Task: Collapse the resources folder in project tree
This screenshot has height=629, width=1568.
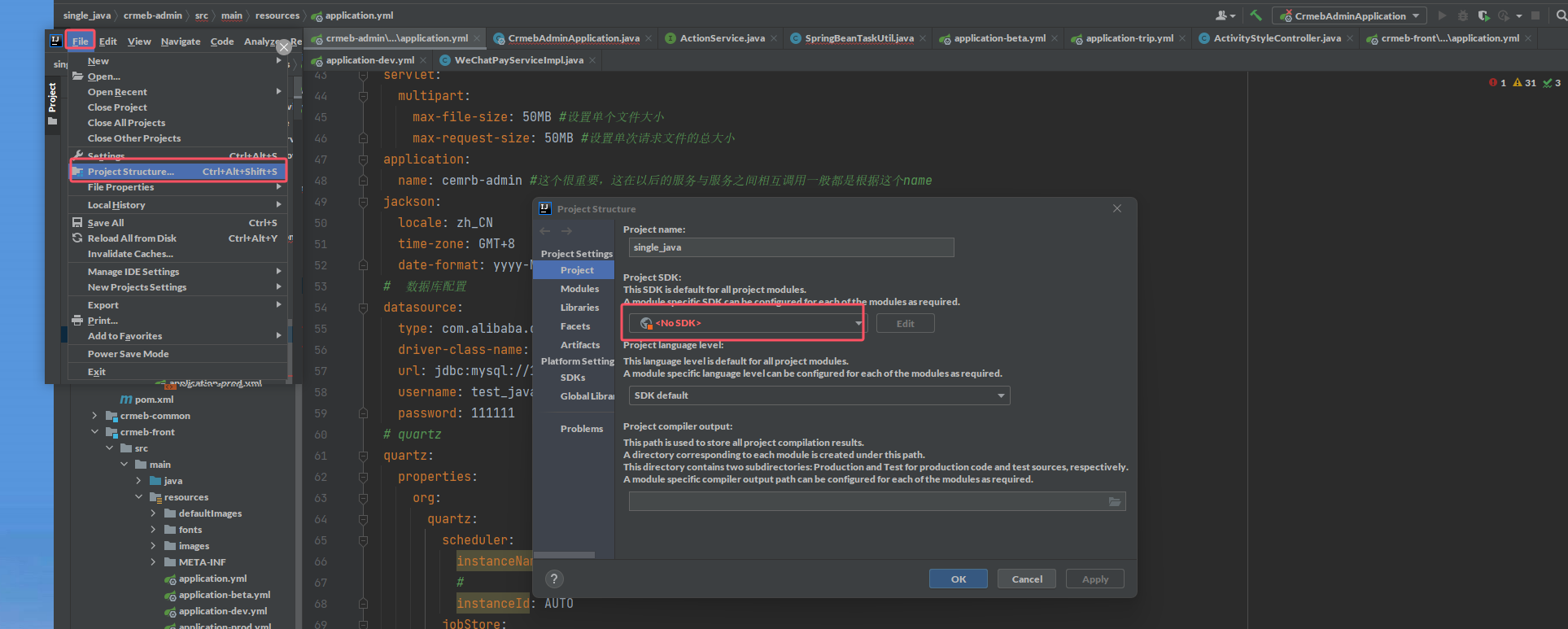Action: coord(138,497)
